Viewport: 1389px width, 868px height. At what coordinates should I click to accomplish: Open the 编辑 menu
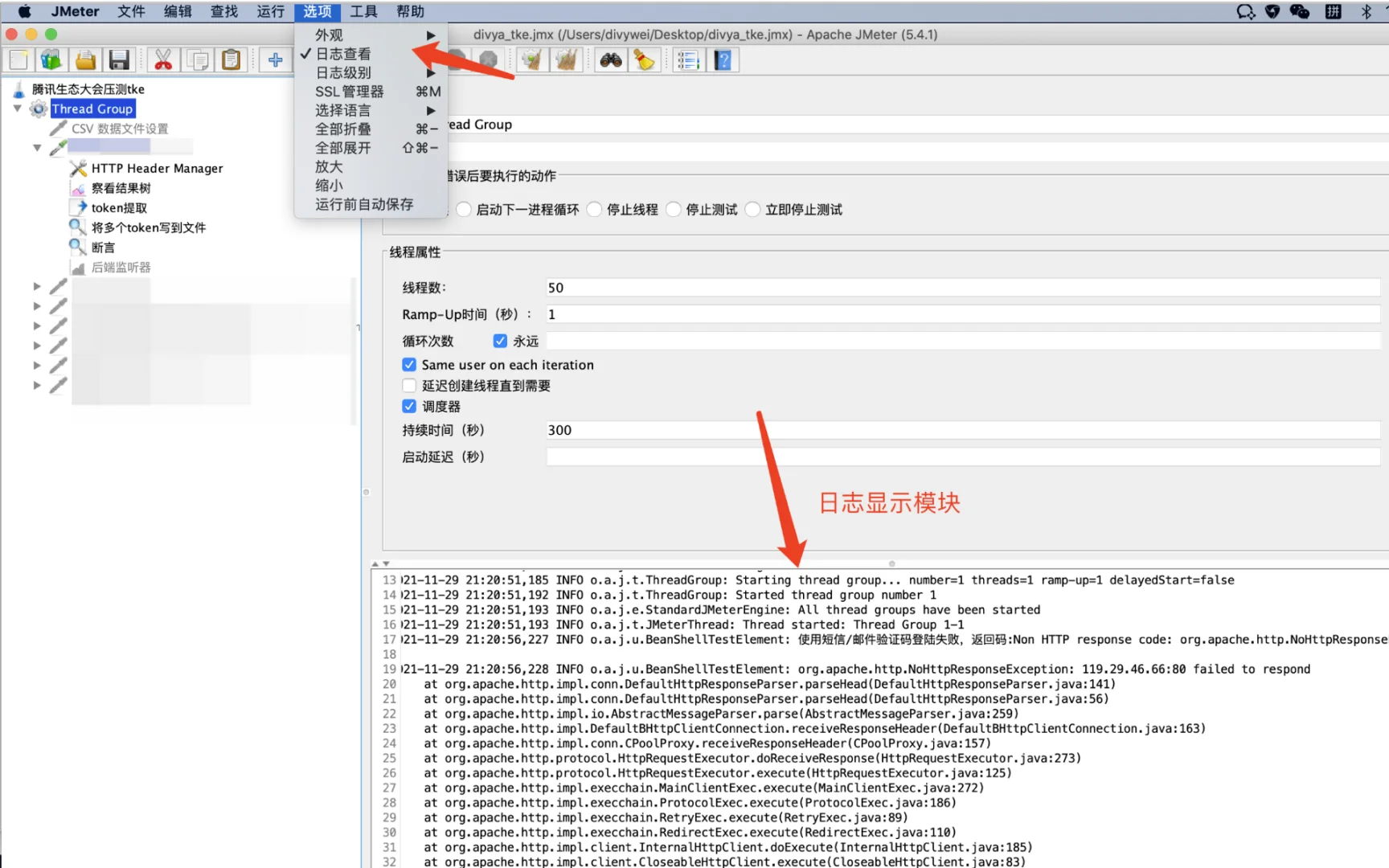coord(178,11)
